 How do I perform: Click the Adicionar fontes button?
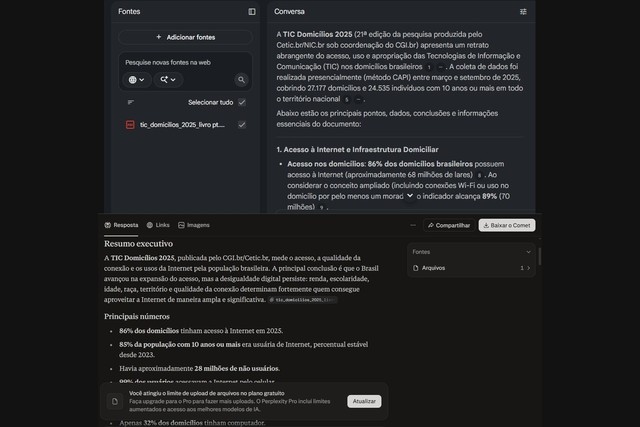click(x=185, y=37)
